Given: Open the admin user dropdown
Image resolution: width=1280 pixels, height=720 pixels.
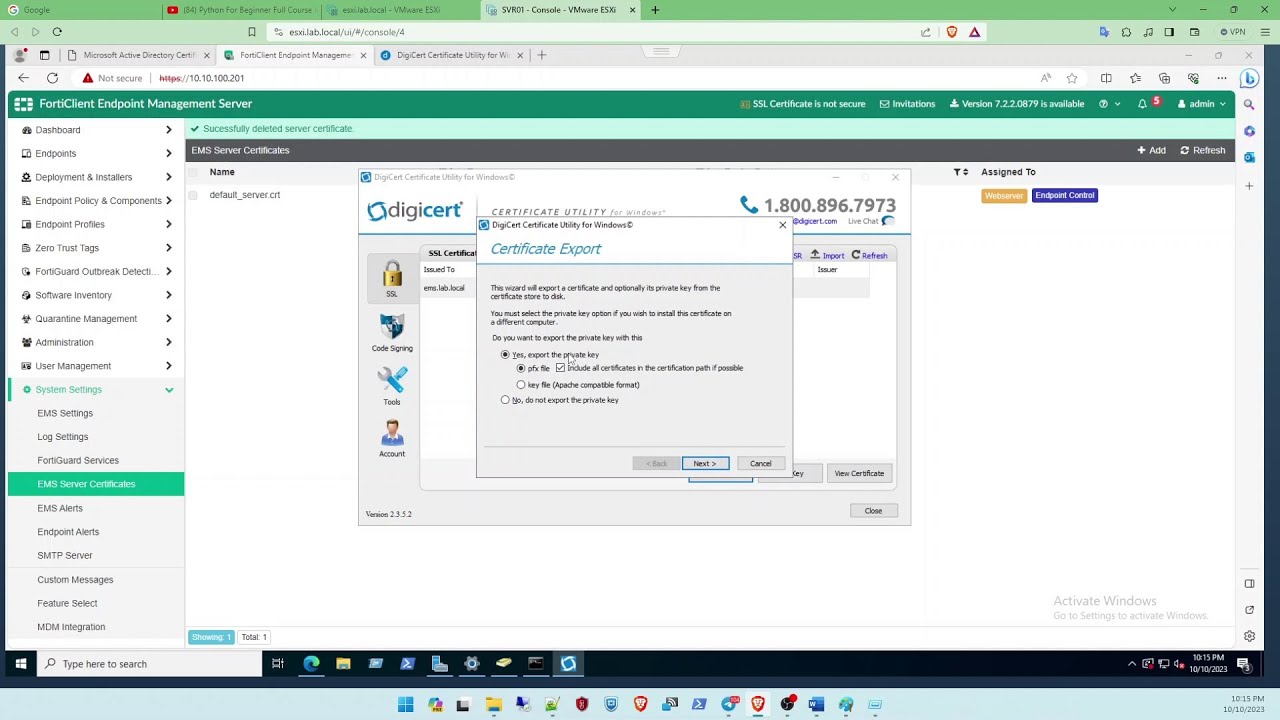Looking at the screenshot, I should 1202,104.
